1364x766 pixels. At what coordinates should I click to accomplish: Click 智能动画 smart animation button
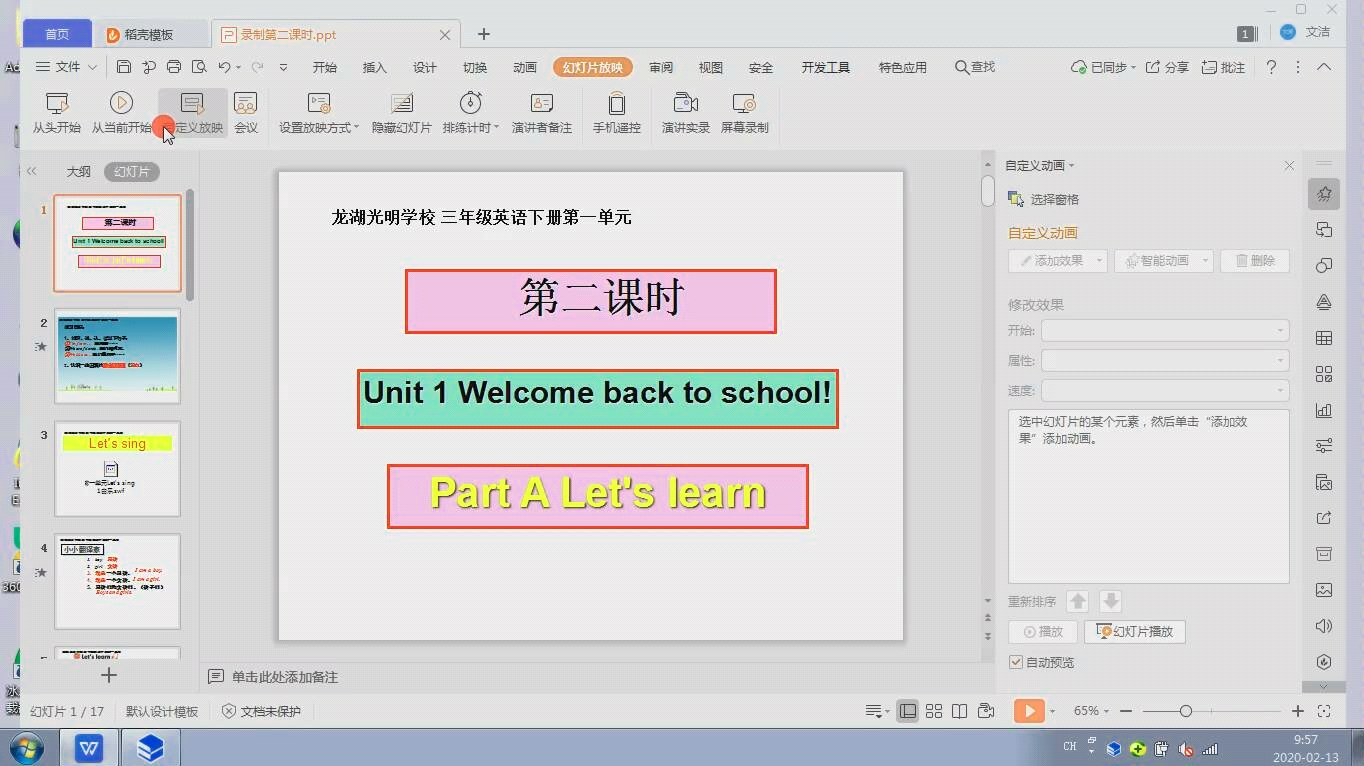(x=1163, y=260)
